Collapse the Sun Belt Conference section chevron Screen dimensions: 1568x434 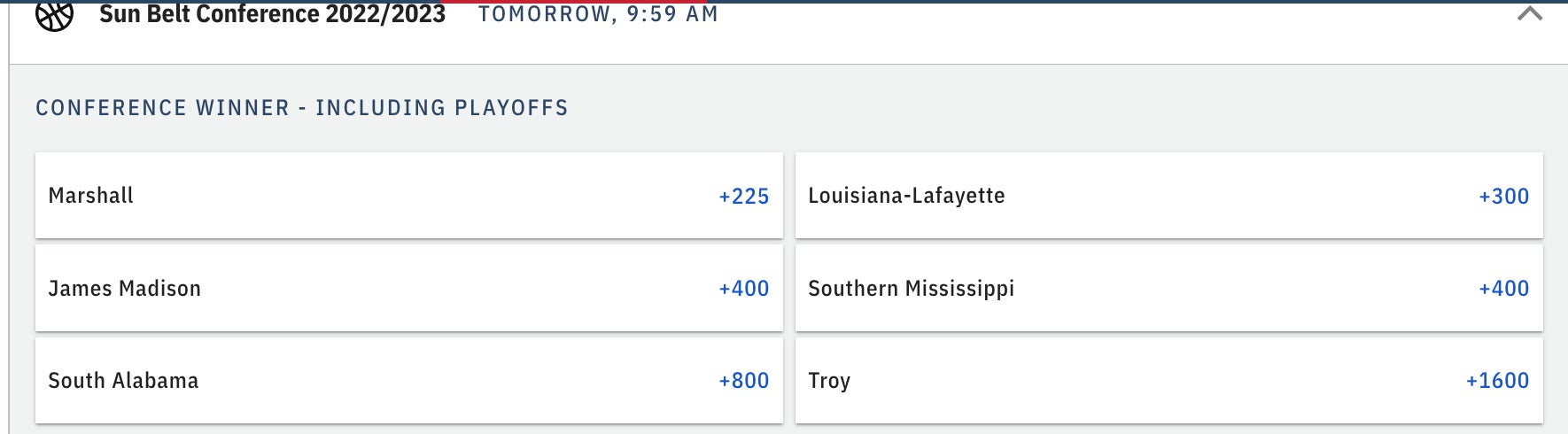coord(1529,13)
